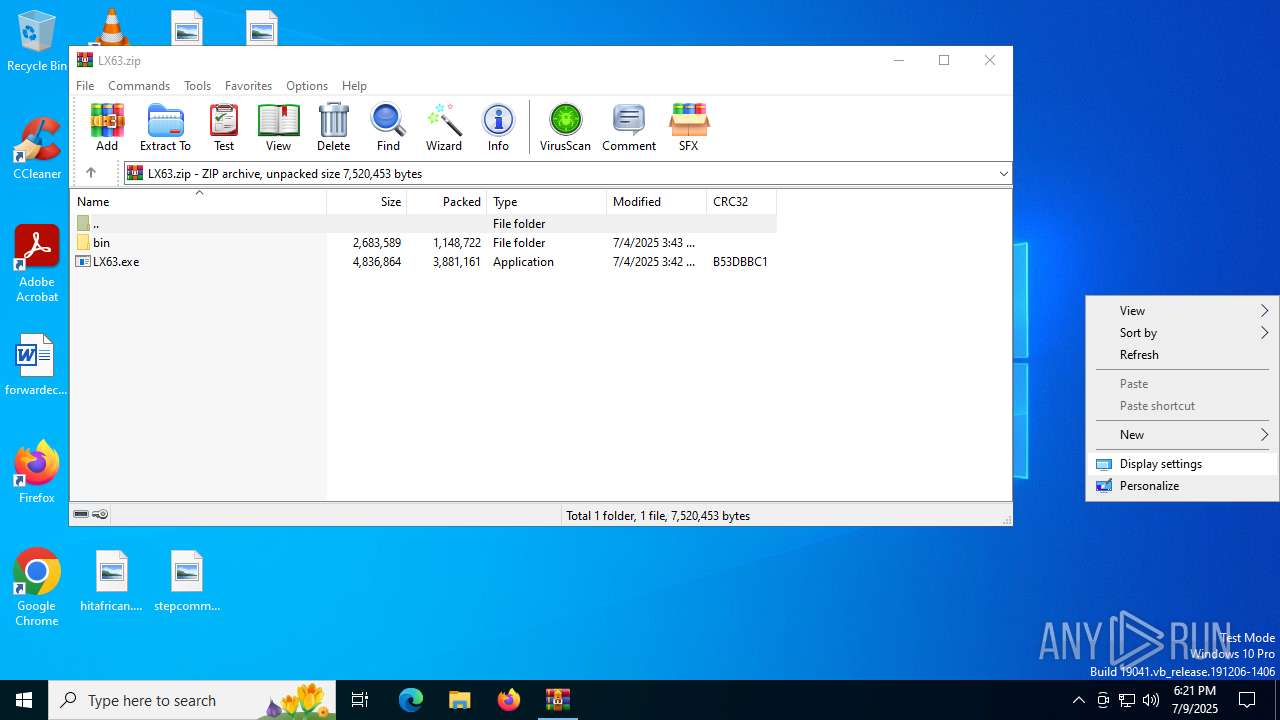Viewport: 1280px width, 720px height.
Task: Choose Display settings in context menu
Action: [x=1181, y=464]
